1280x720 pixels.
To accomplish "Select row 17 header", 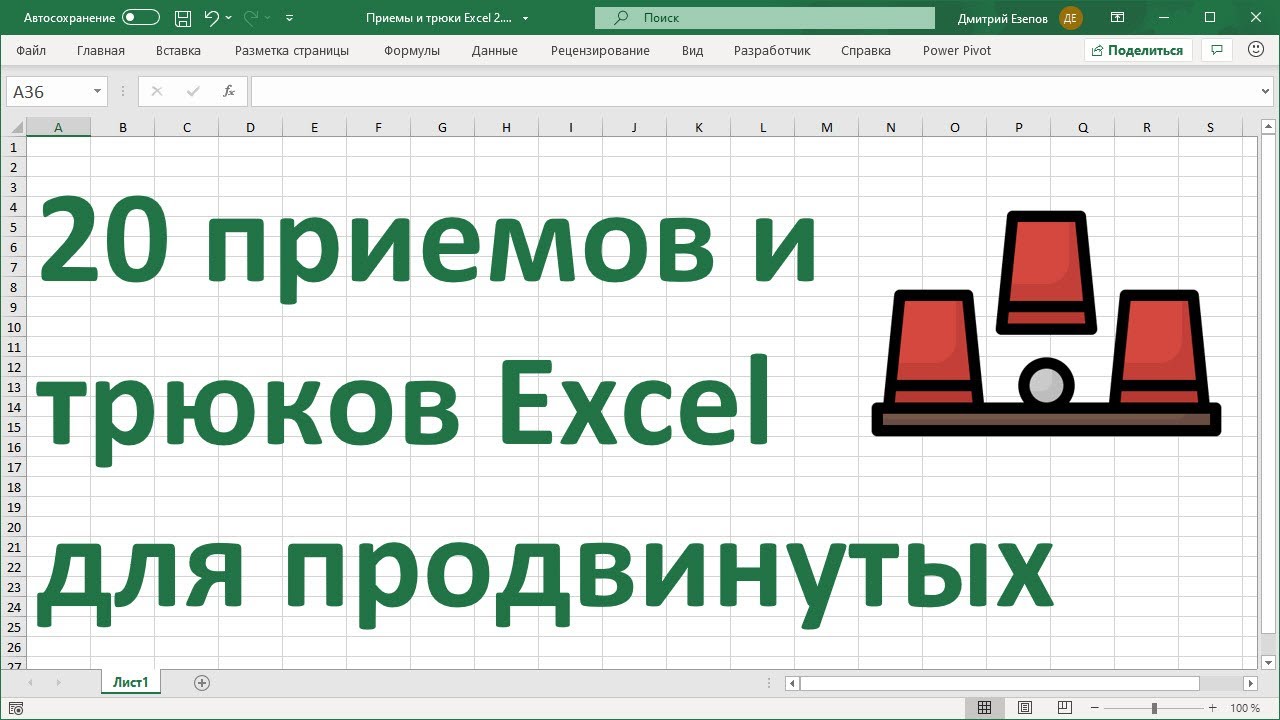I will point(13,467).
